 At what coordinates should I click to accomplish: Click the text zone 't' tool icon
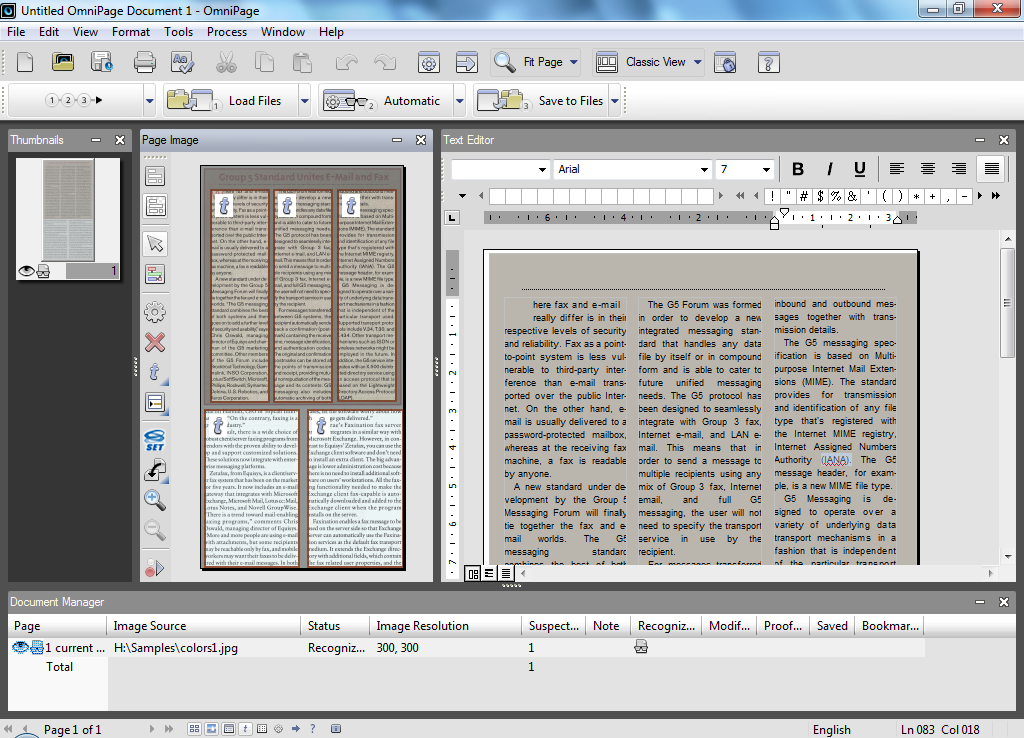click(155, 372)
